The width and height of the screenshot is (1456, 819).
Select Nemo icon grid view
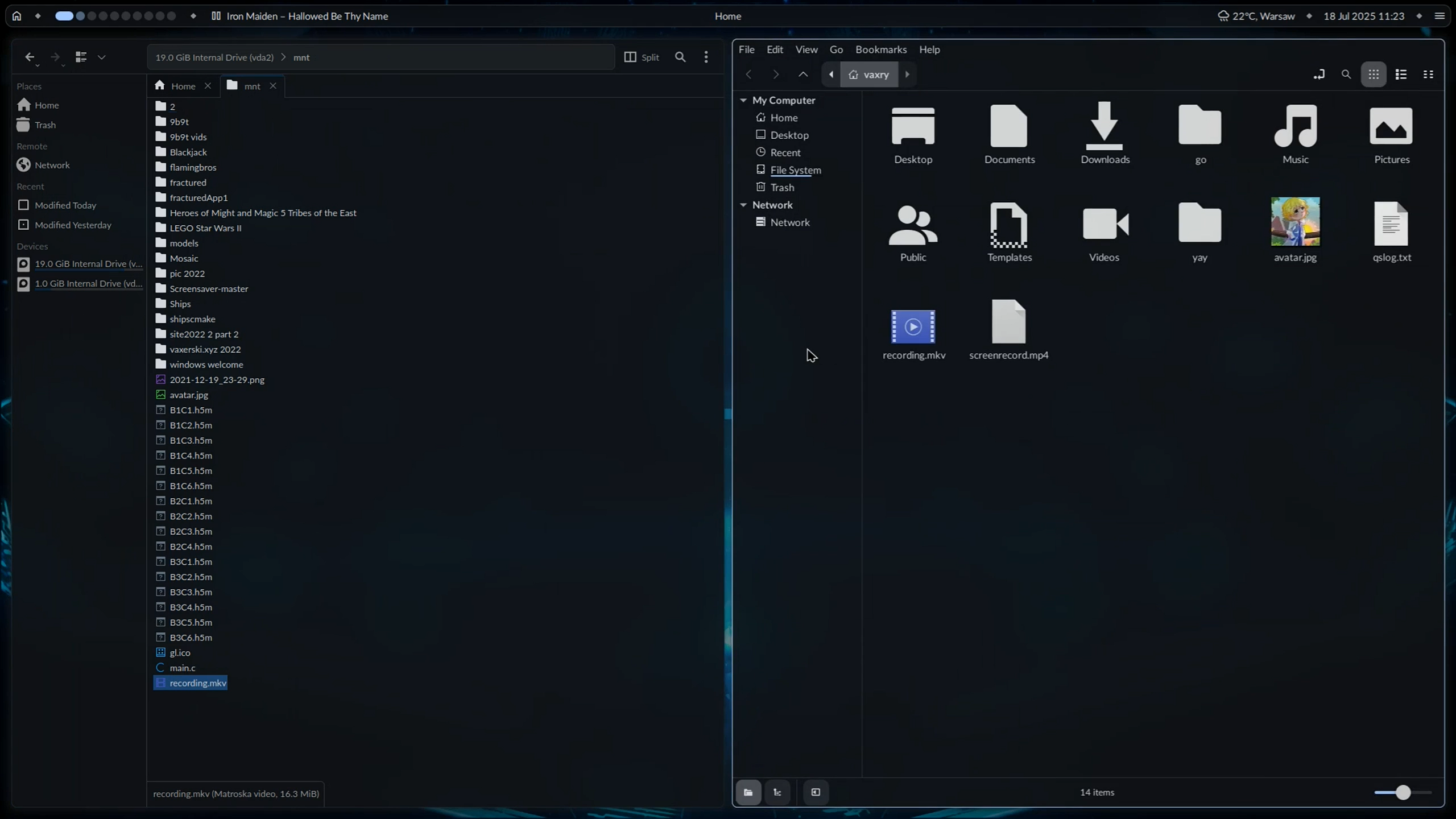point(1374,75)
